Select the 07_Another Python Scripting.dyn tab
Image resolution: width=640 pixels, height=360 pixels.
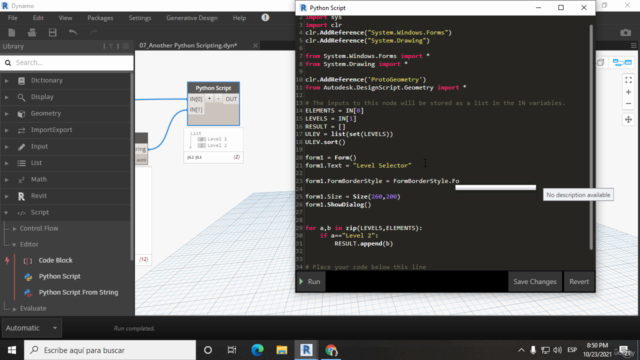188,46
